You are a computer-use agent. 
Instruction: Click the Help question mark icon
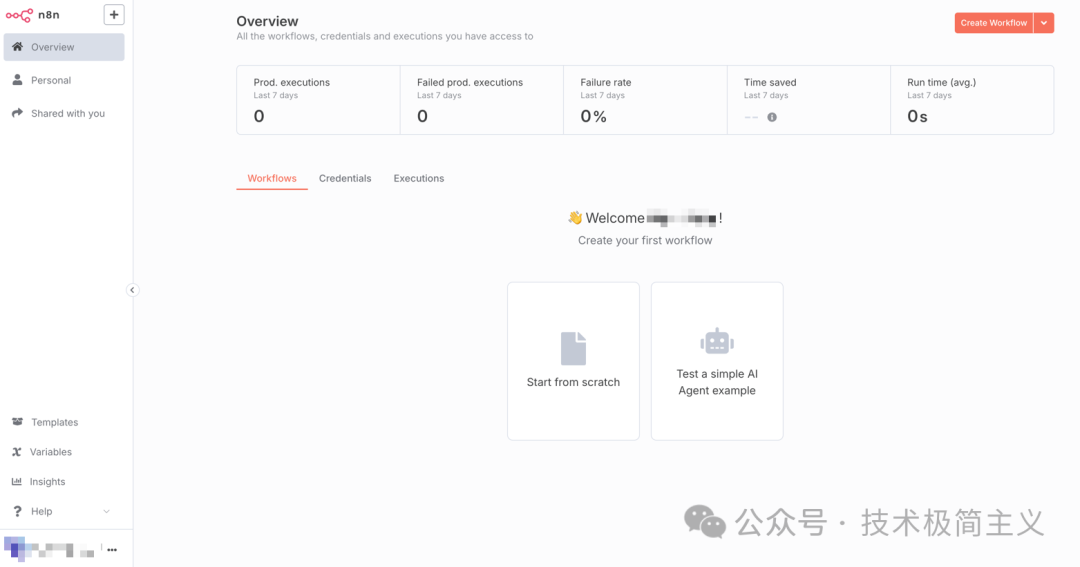coord(17,511)
